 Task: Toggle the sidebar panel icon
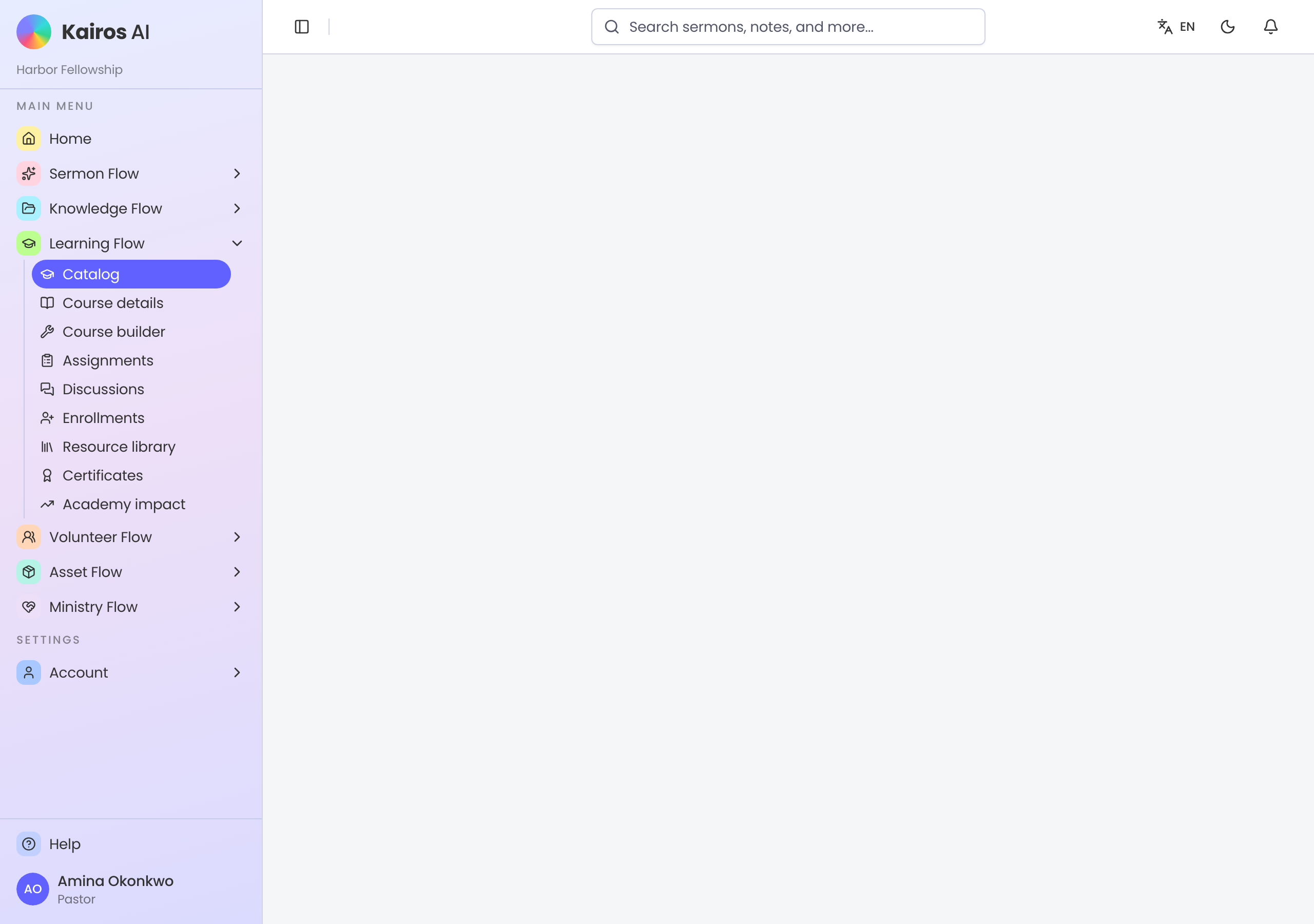point(302,27)
